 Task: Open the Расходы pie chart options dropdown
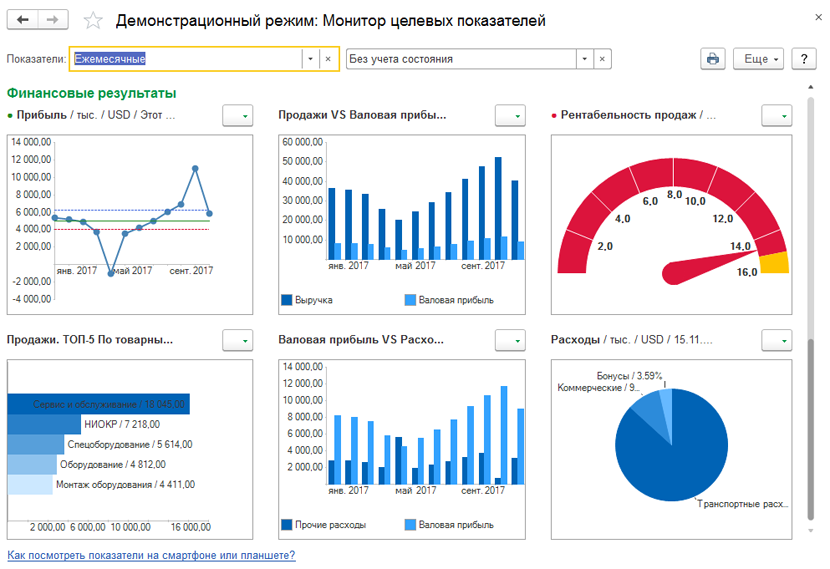pyautogui.click(x=776, y=341)
